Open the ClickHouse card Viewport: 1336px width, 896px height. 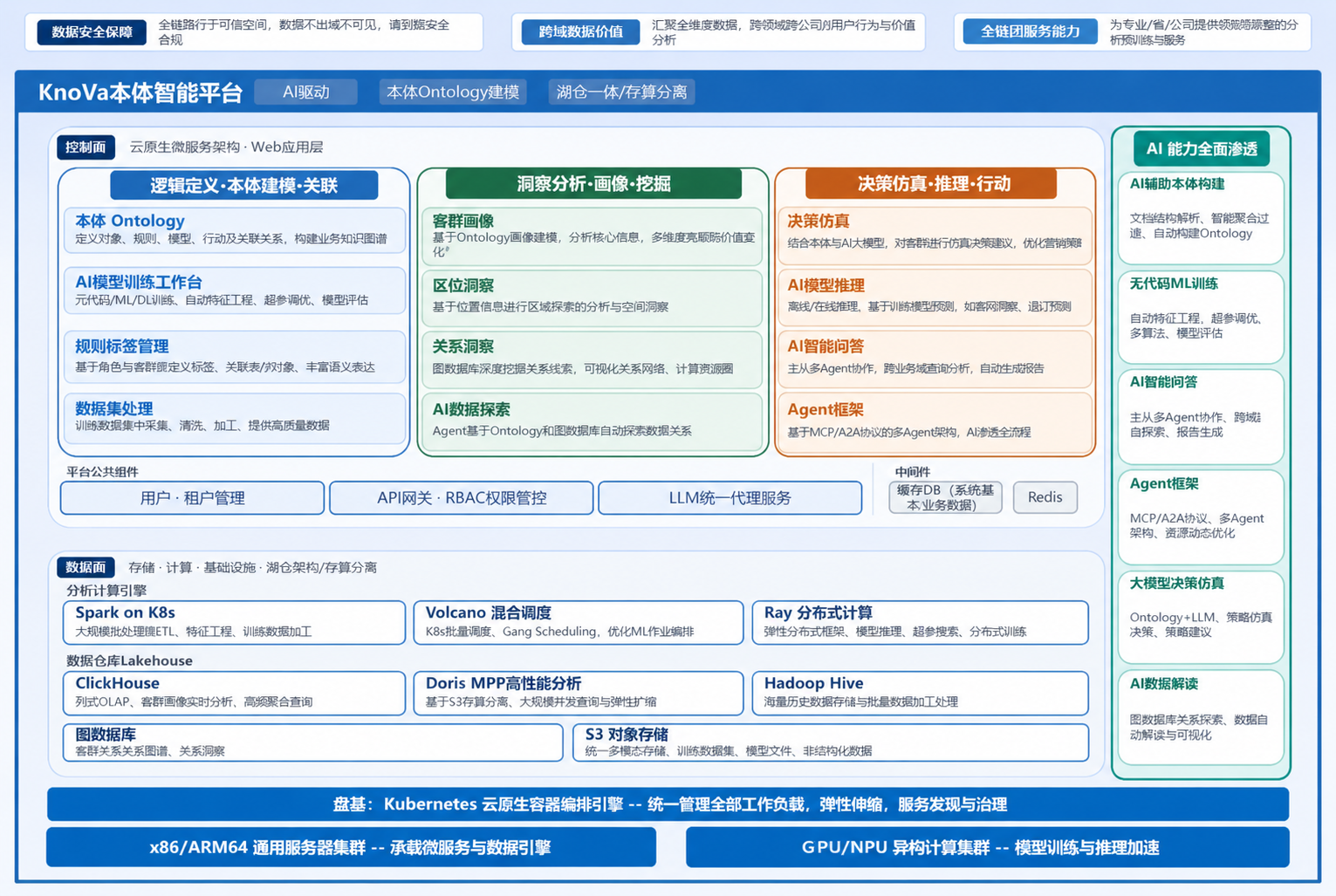235,693
